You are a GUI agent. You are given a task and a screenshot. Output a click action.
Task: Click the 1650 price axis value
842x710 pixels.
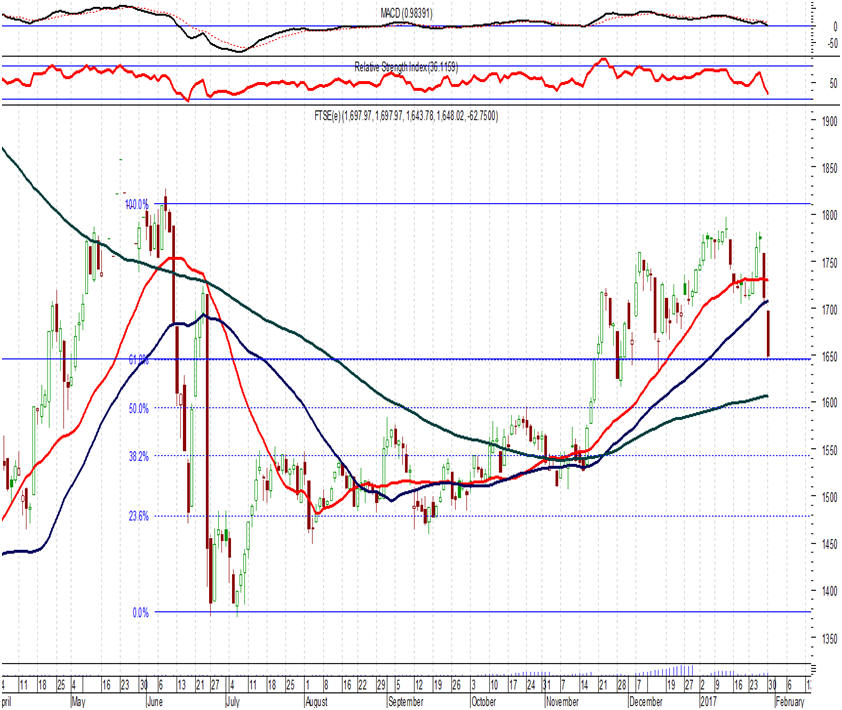[x=829, y=356]
